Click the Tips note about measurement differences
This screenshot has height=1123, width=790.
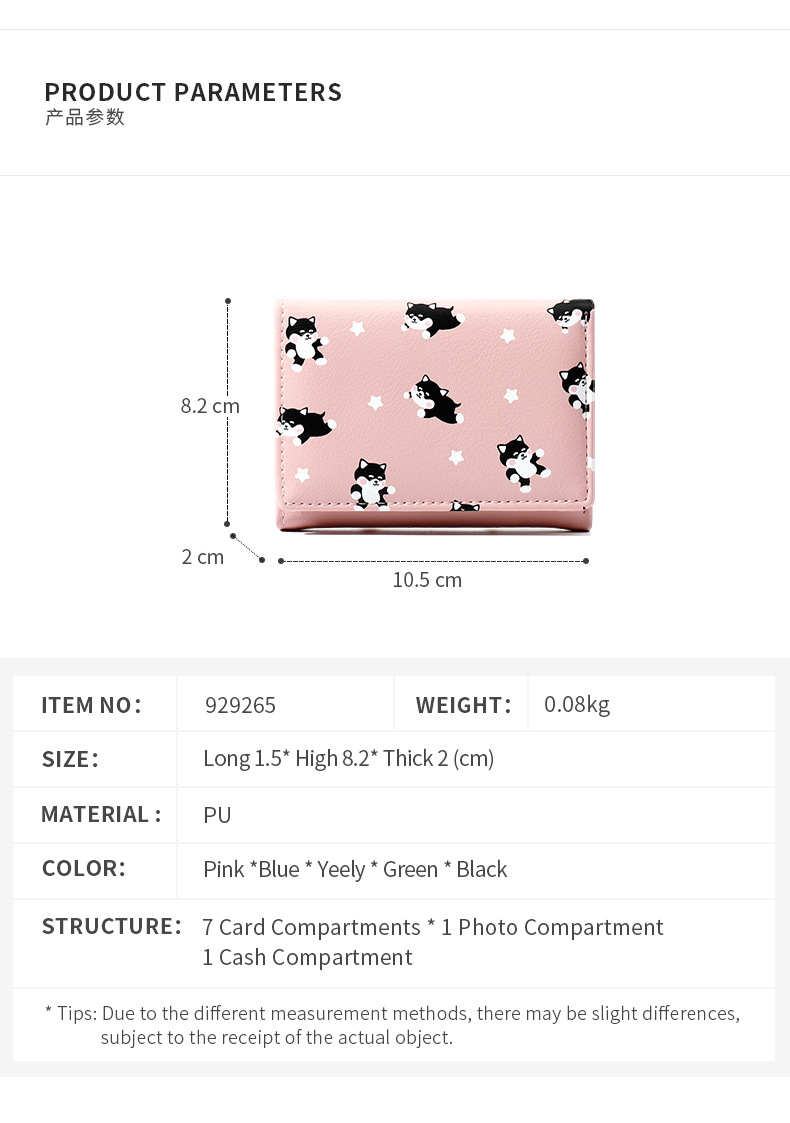coord(392,1025)
